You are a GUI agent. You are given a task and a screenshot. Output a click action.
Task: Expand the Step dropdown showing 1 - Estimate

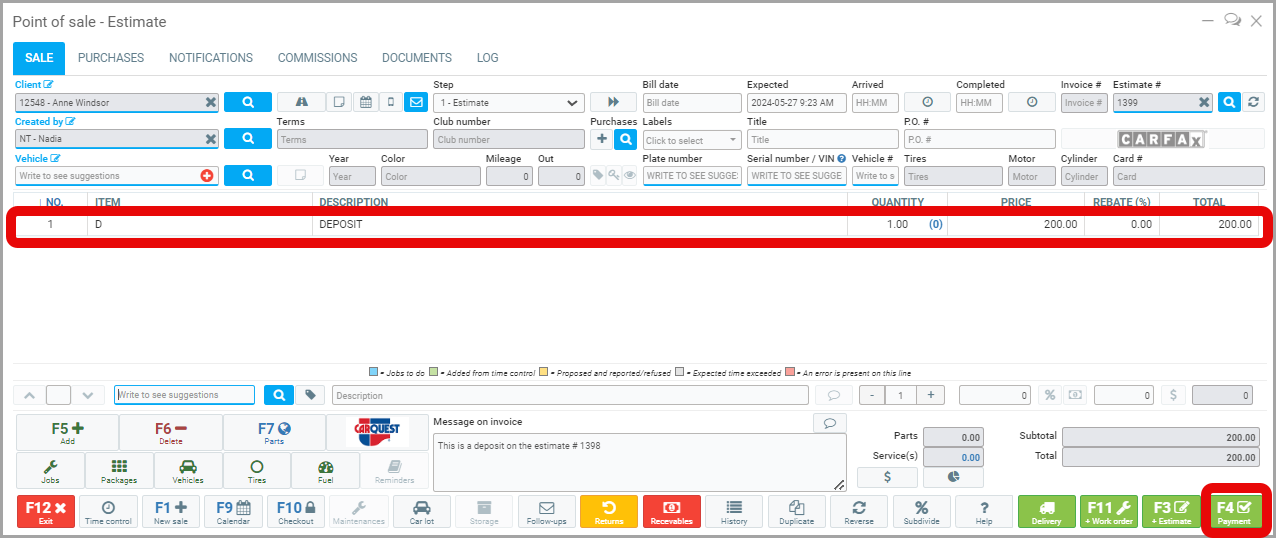click(508, 102)
